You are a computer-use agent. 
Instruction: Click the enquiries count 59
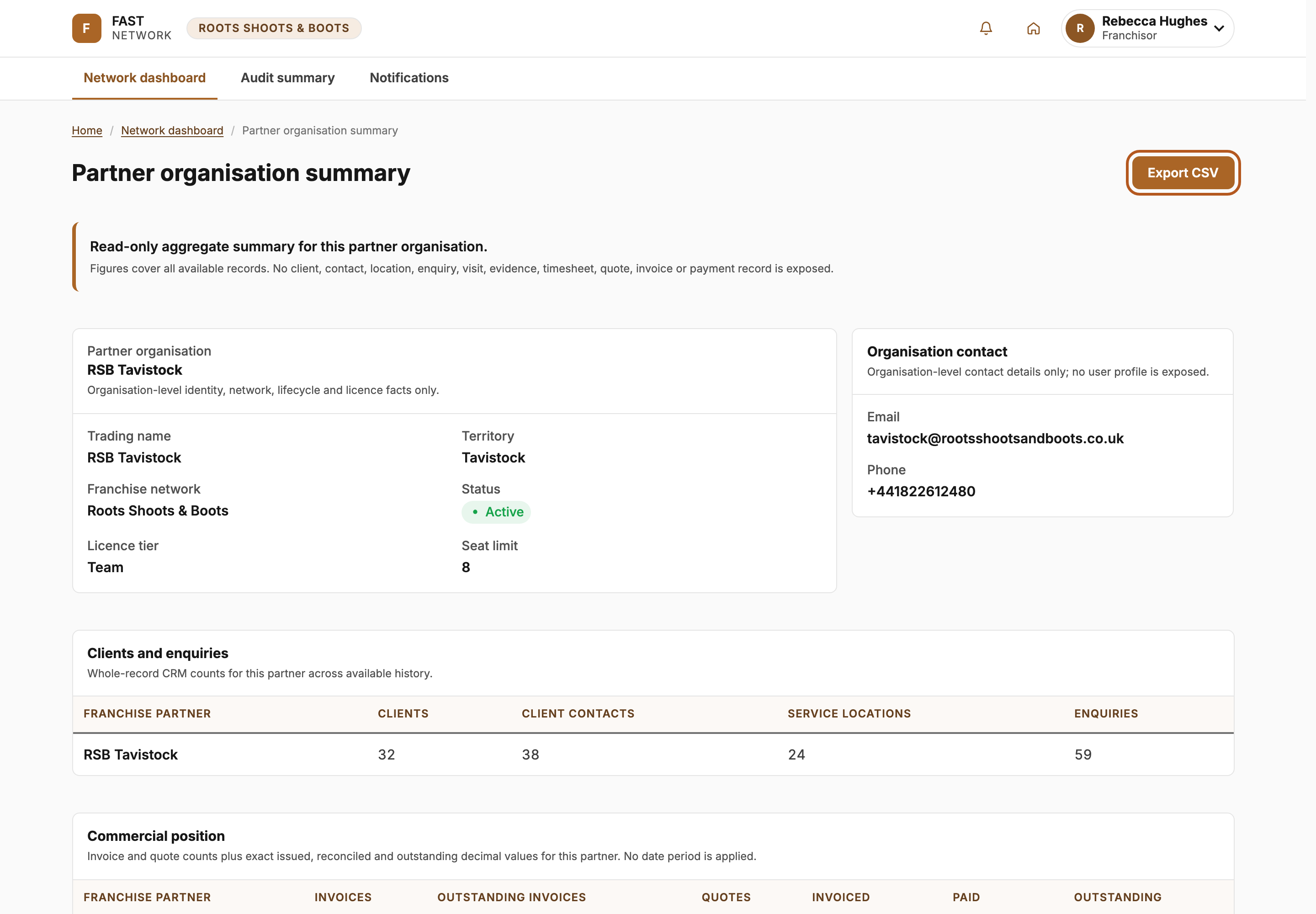[x=1083, y=755]
